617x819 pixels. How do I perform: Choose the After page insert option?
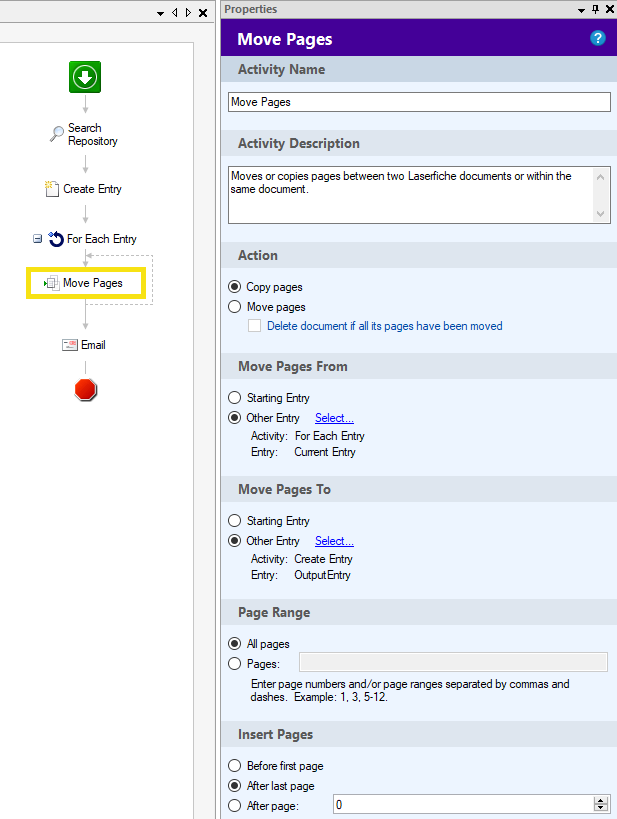[235, 805]
